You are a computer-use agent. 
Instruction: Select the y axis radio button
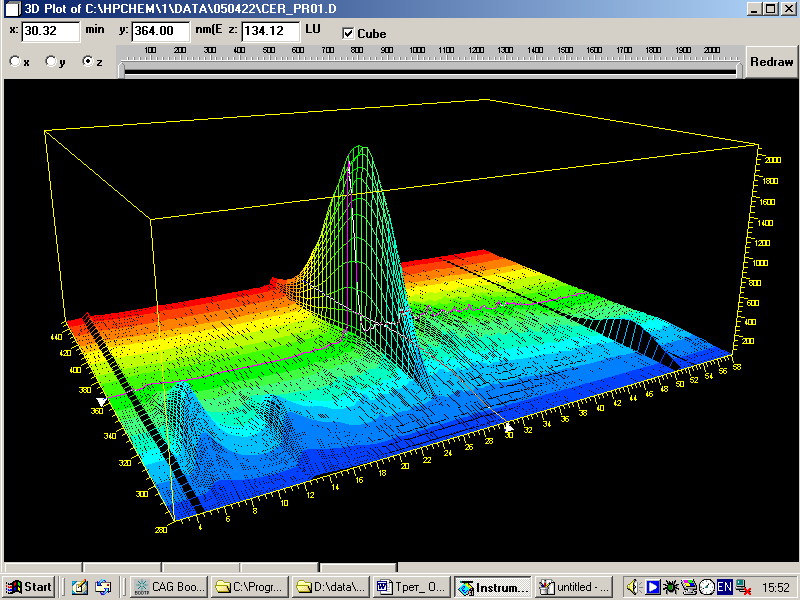(51, 62)
